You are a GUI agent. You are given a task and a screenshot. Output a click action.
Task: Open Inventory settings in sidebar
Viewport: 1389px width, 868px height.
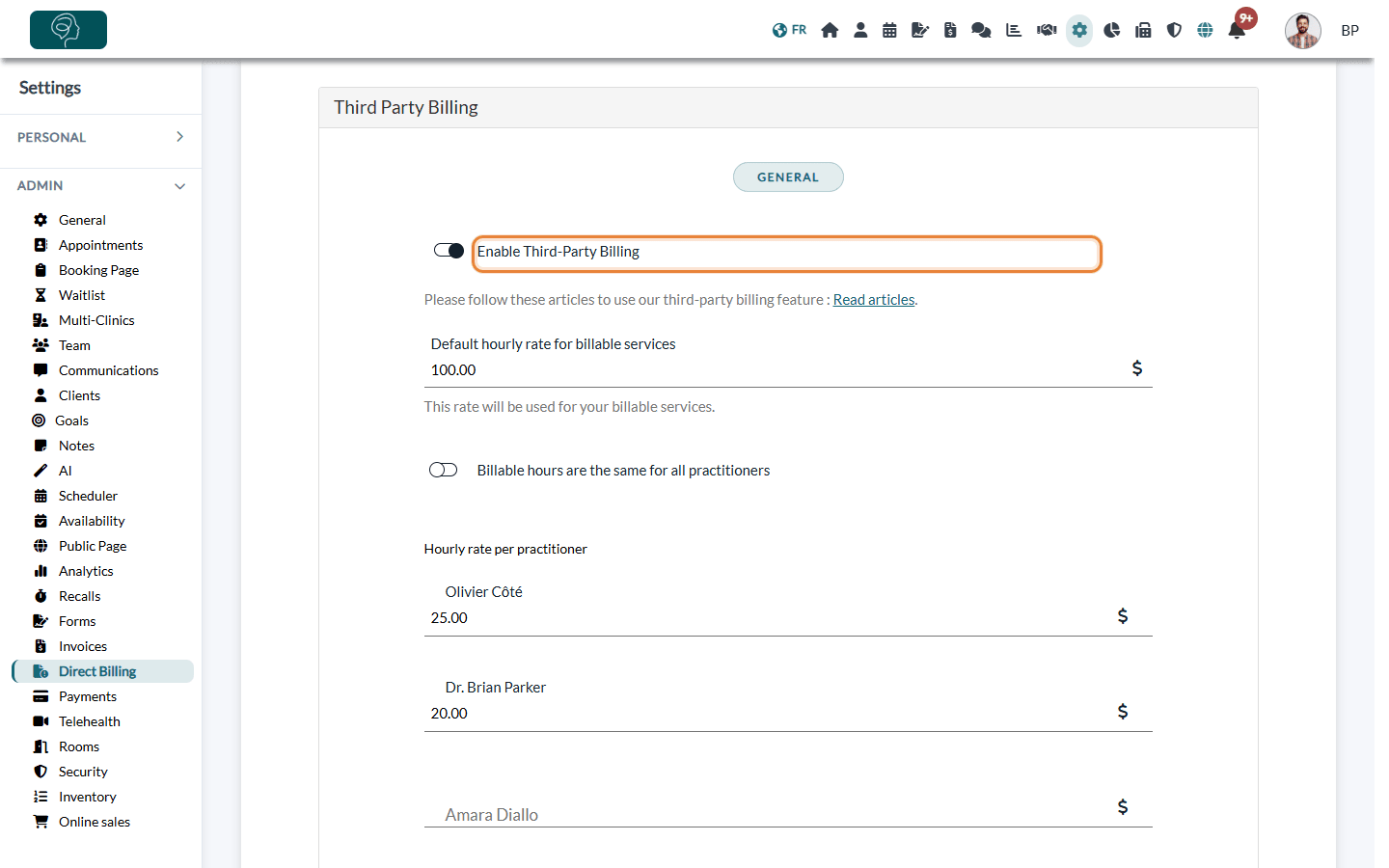(88, 797)
